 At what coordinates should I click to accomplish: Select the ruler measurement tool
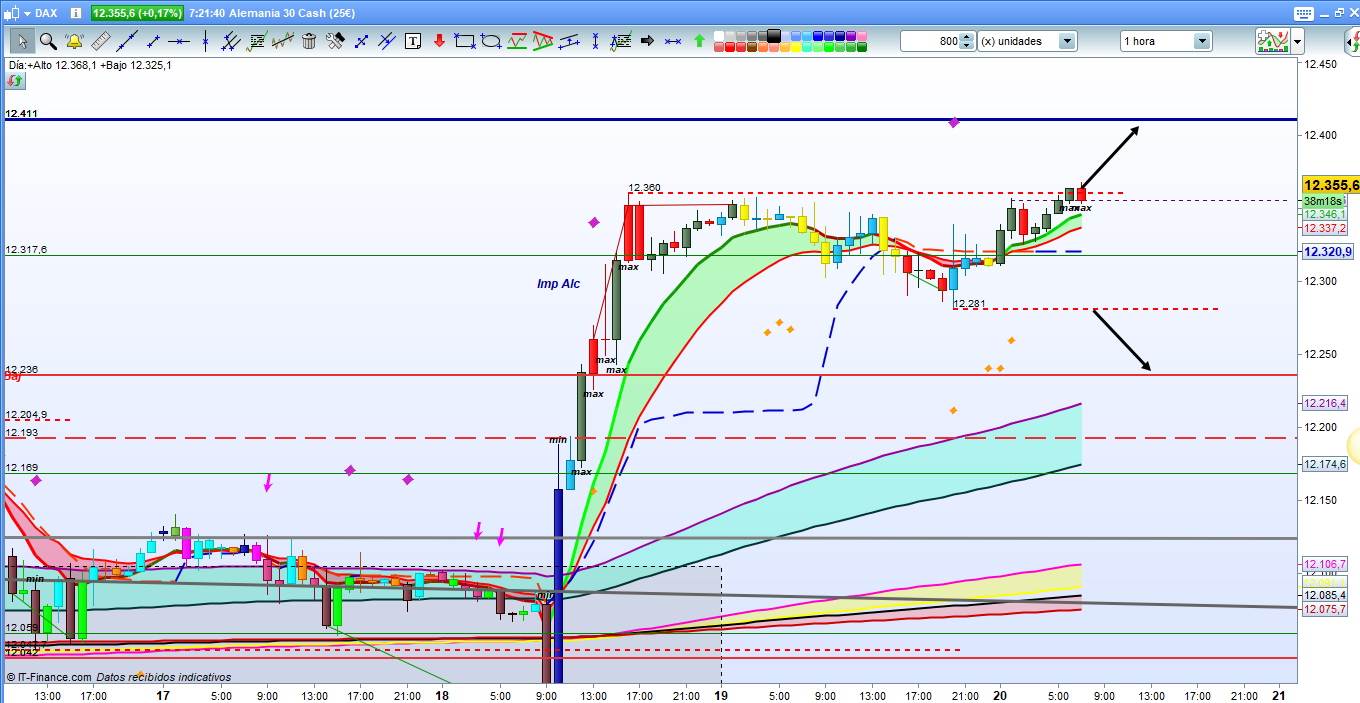[x=100, y=41]
